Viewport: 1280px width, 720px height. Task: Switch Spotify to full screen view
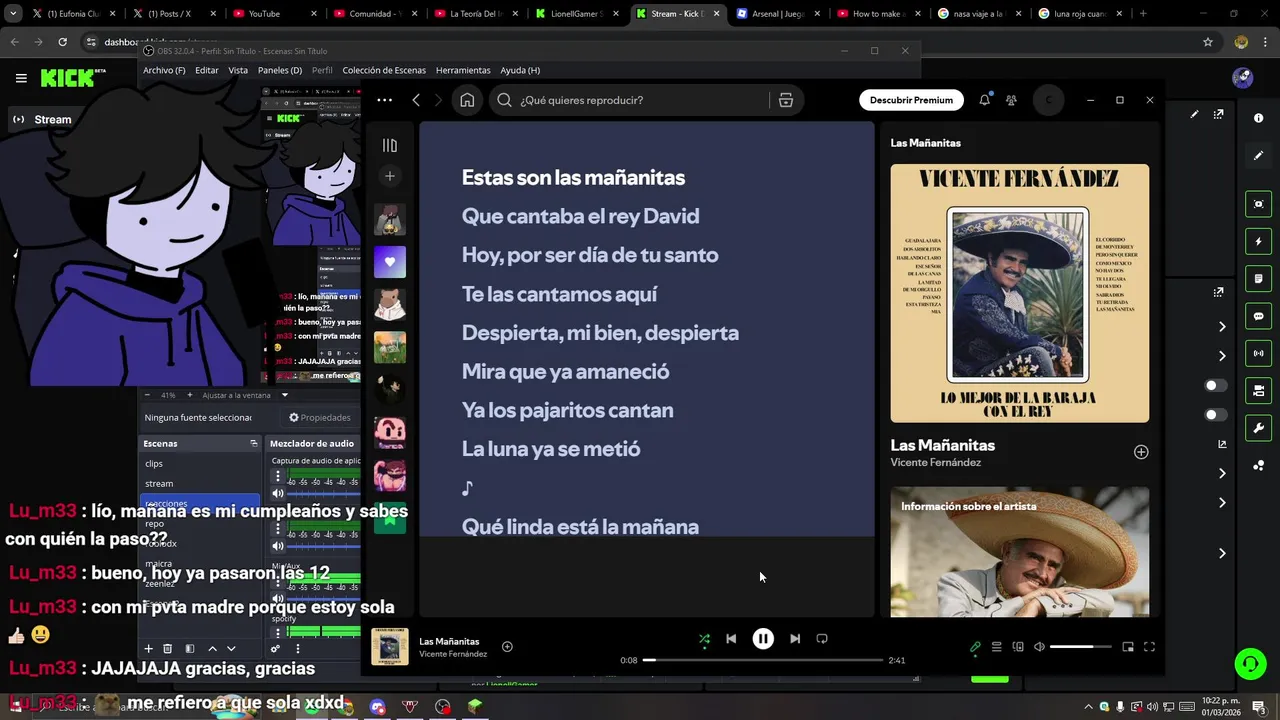pos(1149,647)
